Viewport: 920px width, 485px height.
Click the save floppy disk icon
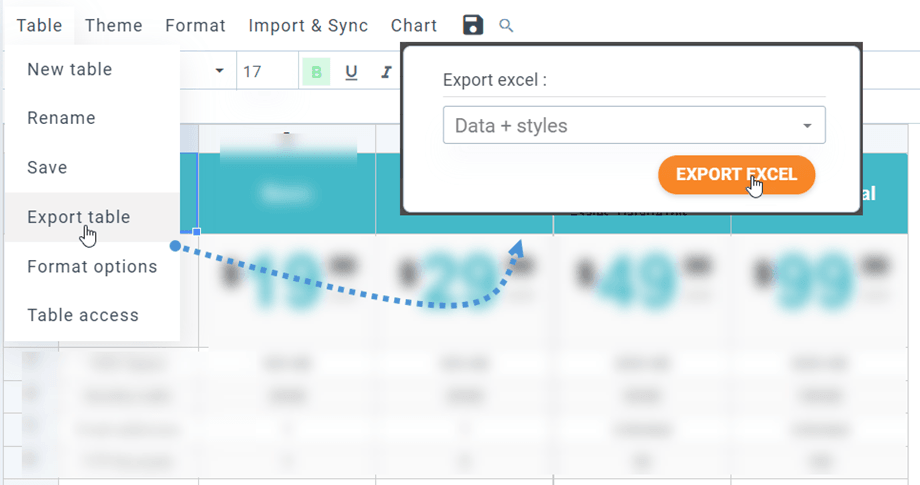pyautogui.click(x=473, y=25)
